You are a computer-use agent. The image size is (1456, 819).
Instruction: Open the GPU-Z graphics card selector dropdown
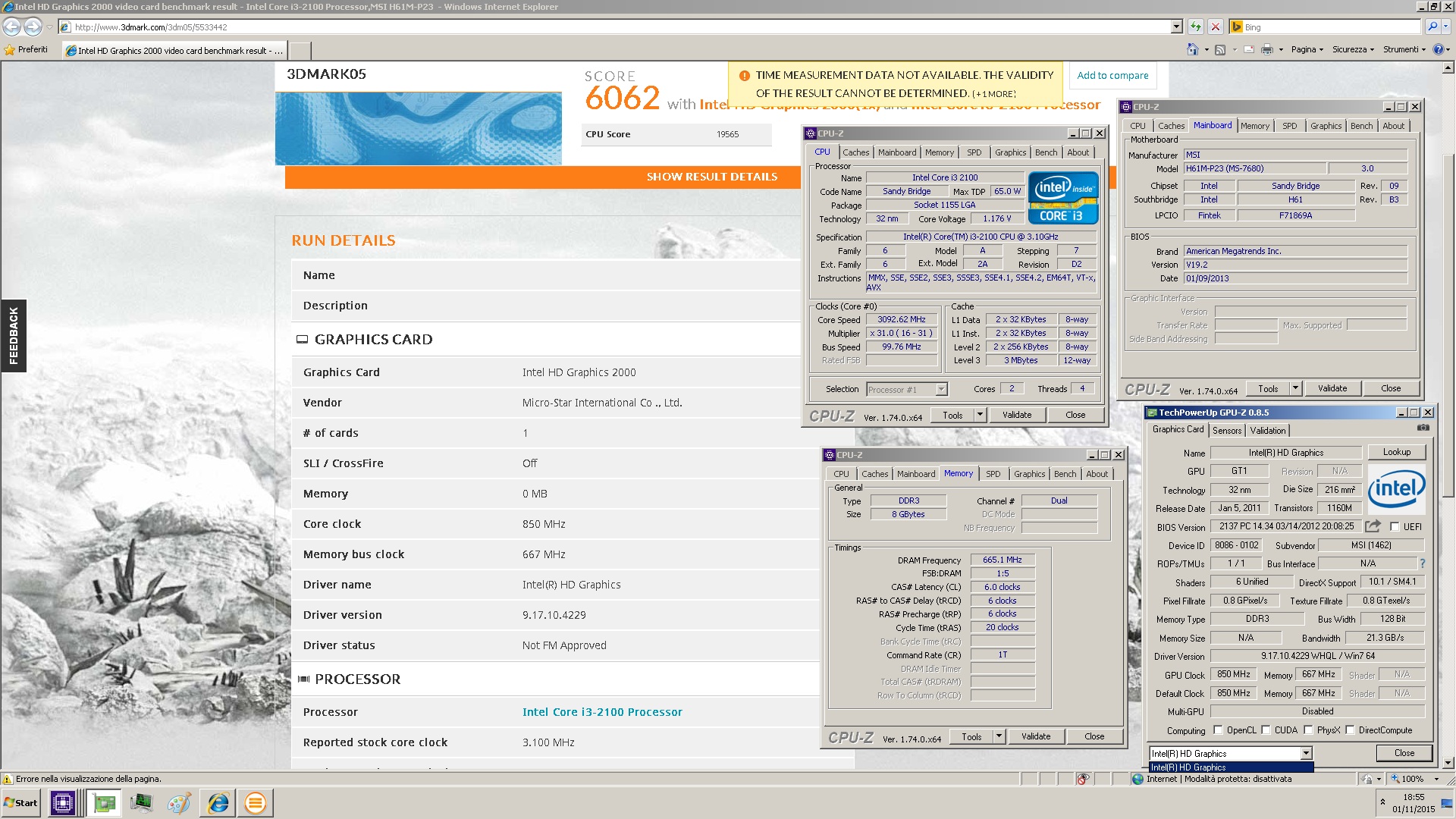coord(1306,753)
